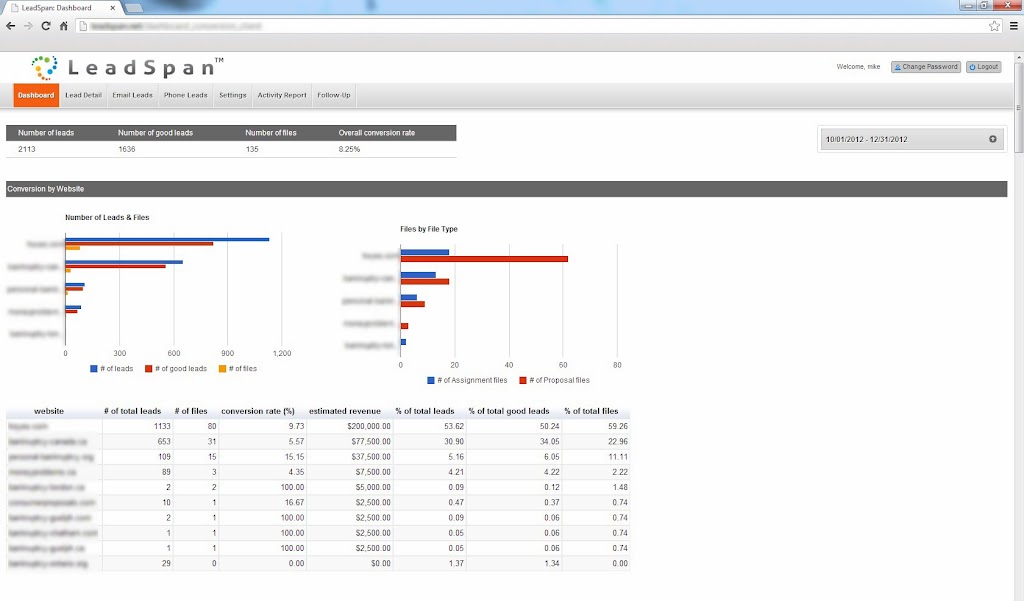This screenshot has width=1024, height=601.
Task: Switch to the Lead Detail tab
Action: [84, 95]
